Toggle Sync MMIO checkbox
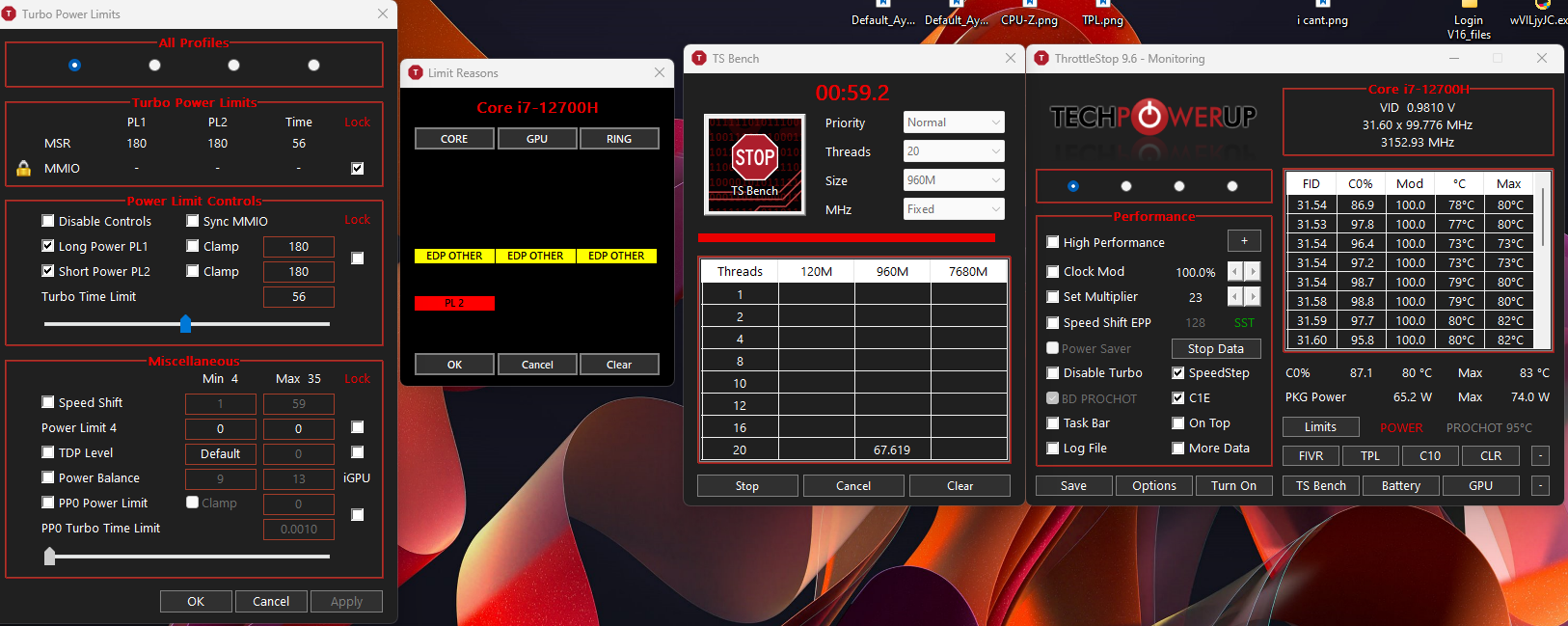 pos(193,221)
